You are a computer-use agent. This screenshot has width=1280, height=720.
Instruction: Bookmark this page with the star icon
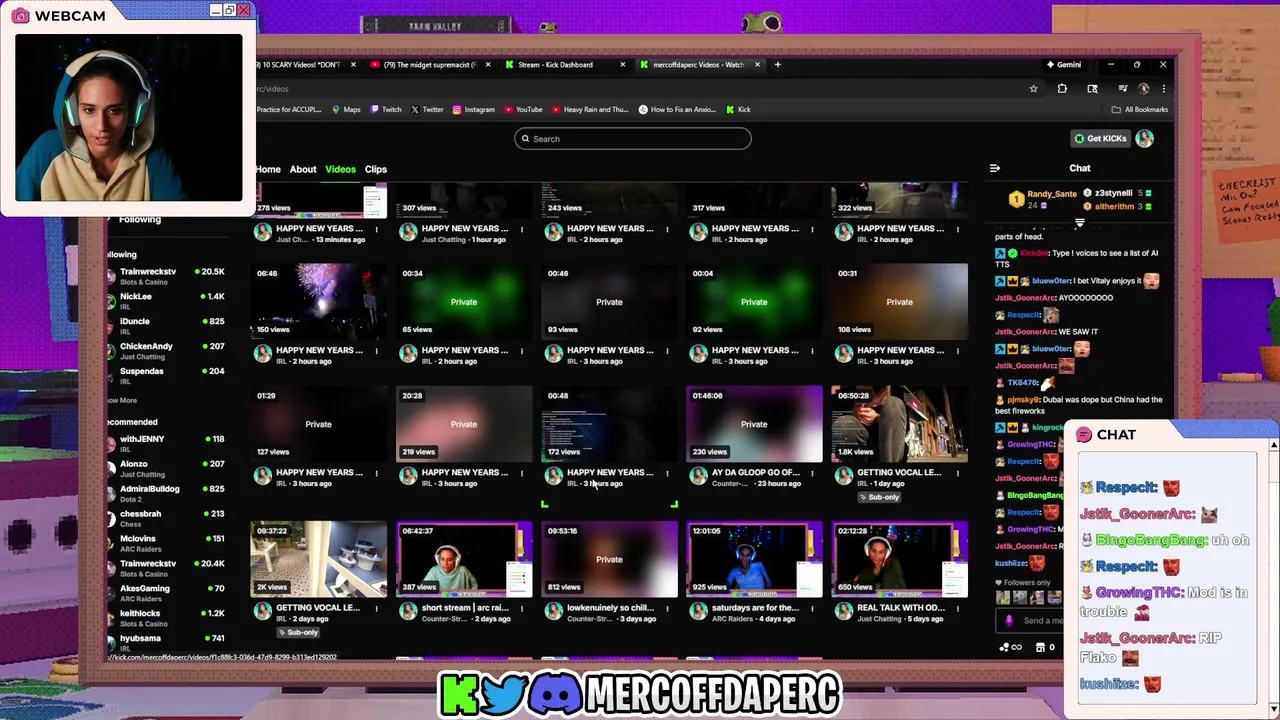click(1033, 89)
